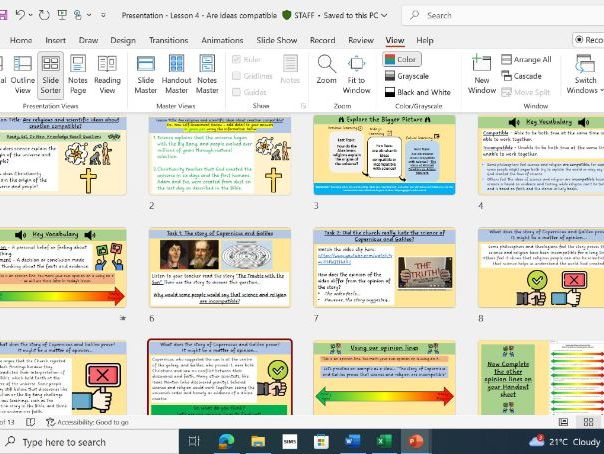The image size is (604, 454).
Task: Open the Zoom dialog
Action: 326,70
